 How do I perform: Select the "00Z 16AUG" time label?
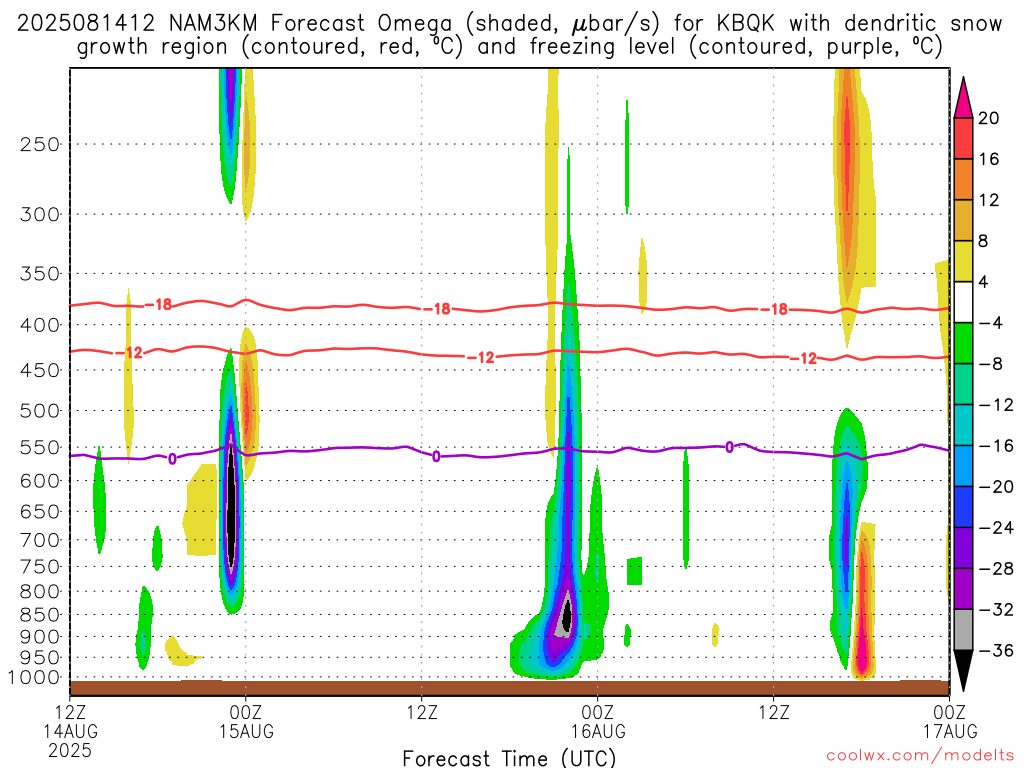(598, 722)
